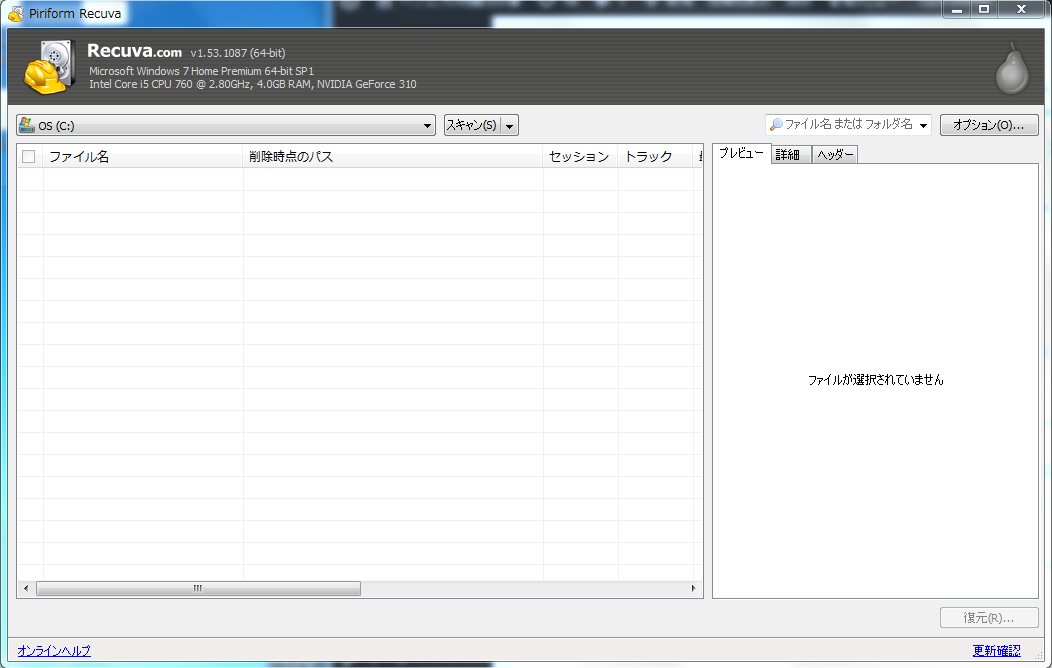Viewport: 1052px width, 668px height.
Task: Click the Recuva.com header title
Action: point(134,51)
